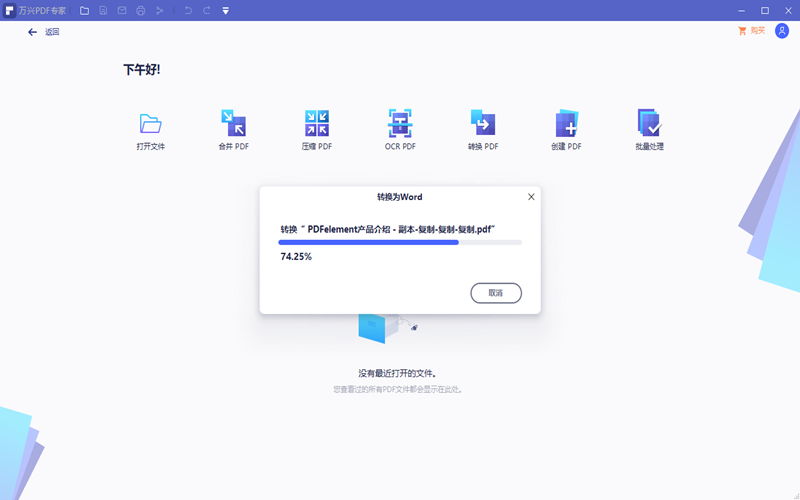Go back with the 返回 arrow
Image resolution: width=800 pixels, height=500 pixels.
pyautogui.click(x=33, y=32)
